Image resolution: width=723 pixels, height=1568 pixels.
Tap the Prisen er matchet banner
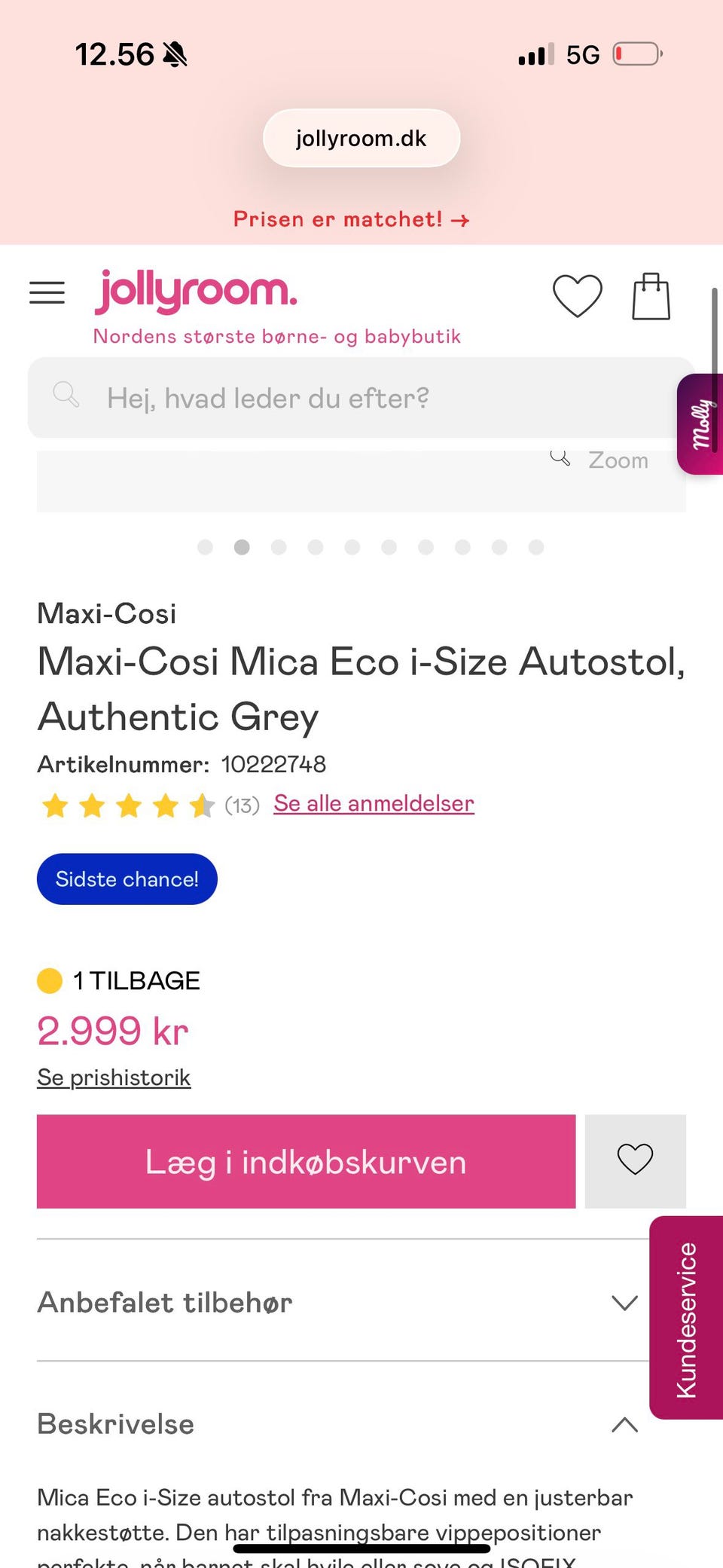click(x=351, y=219)
